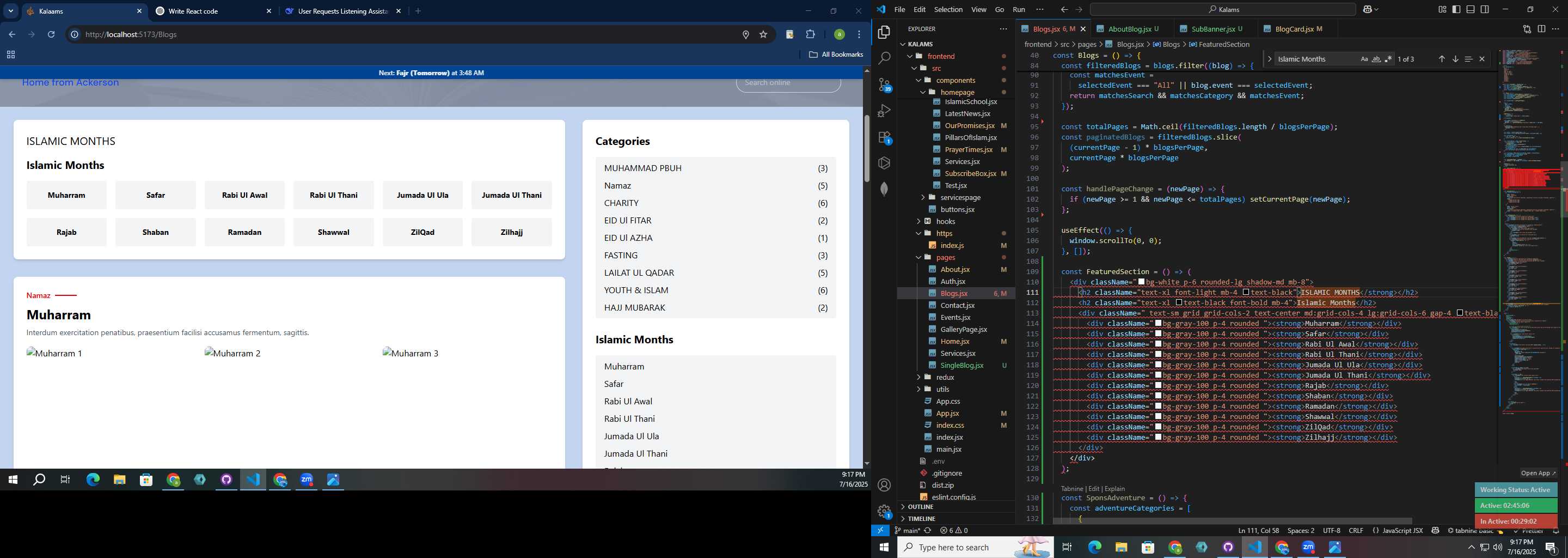Expand Replace toggle in find widget
The height and width of the screenshot is (558, 1568).
coord(1269,59)
